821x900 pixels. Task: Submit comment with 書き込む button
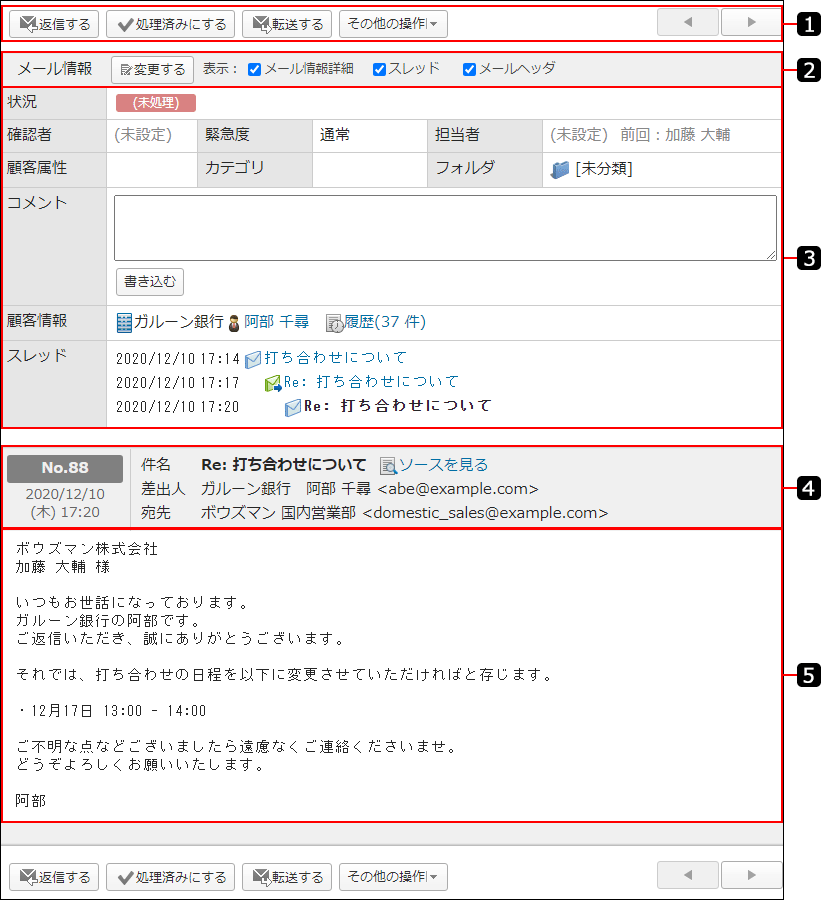click(150, 282)
